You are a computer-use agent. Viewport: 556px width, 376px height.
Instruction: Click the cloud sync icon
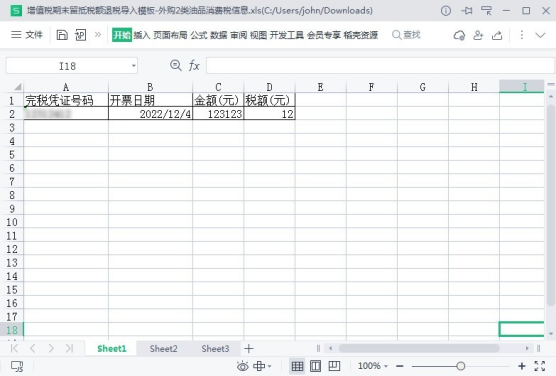[x=459, y=35]
